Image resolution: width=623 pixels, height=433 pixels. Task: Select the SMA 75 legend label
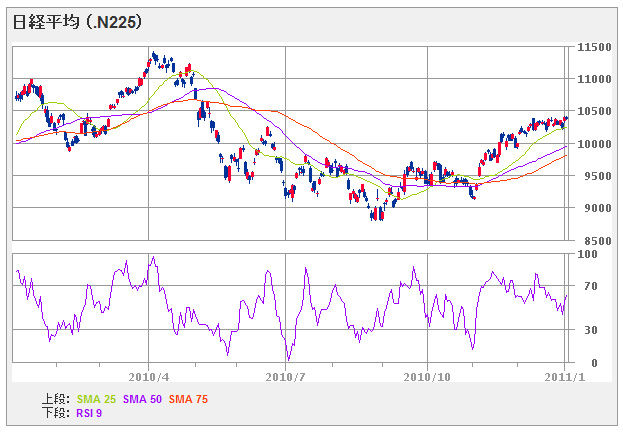tap(188, 399)
